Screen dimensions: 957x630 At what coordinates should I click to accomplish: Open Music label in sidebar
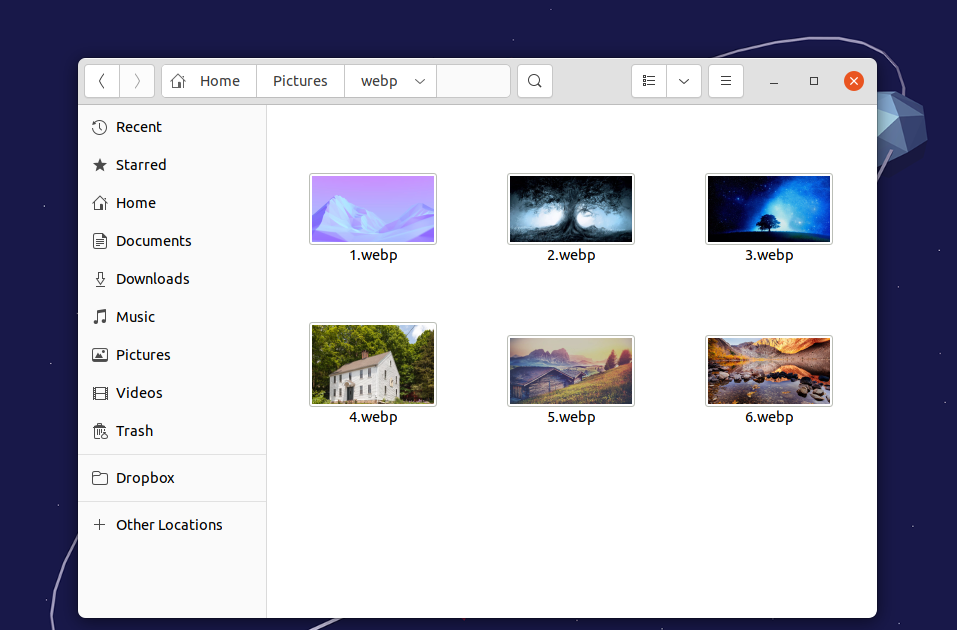pyautogui.click(x=135, y=317)
